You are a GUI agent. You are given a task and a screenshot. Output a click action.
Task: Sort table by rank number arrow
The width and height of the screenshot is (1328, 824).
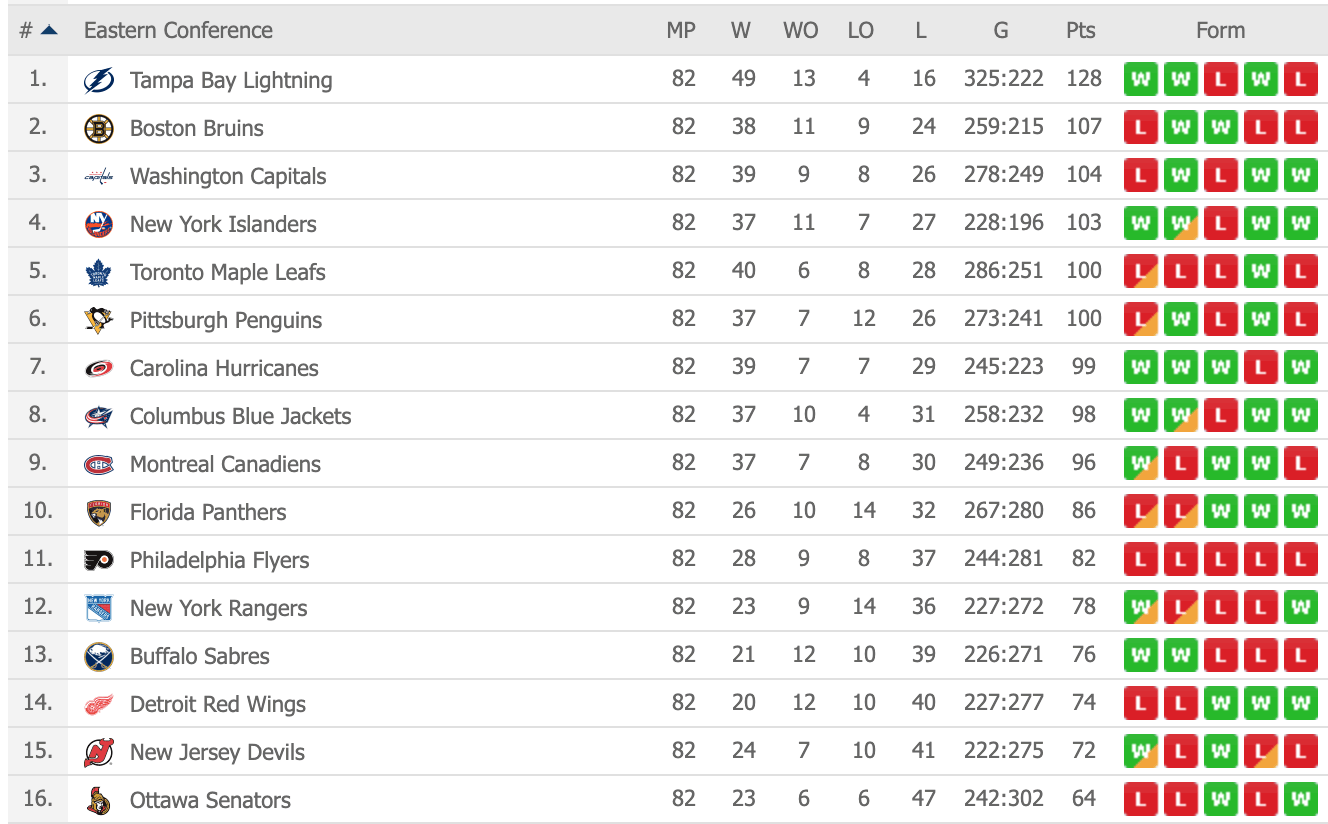[48, 30]
